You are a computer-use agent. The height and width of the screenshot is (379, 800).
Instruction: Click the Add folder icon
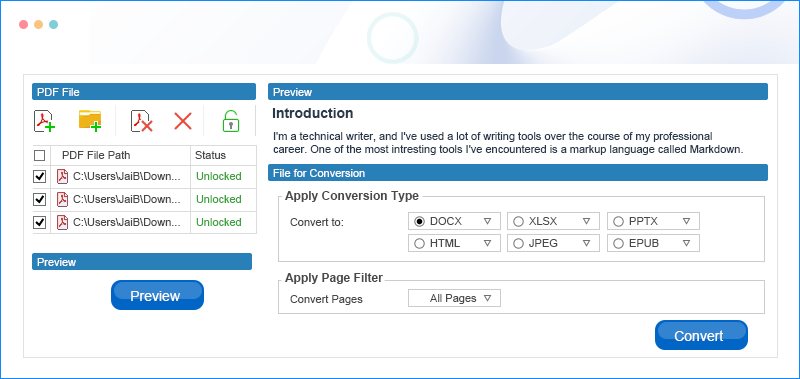[90, 121]
